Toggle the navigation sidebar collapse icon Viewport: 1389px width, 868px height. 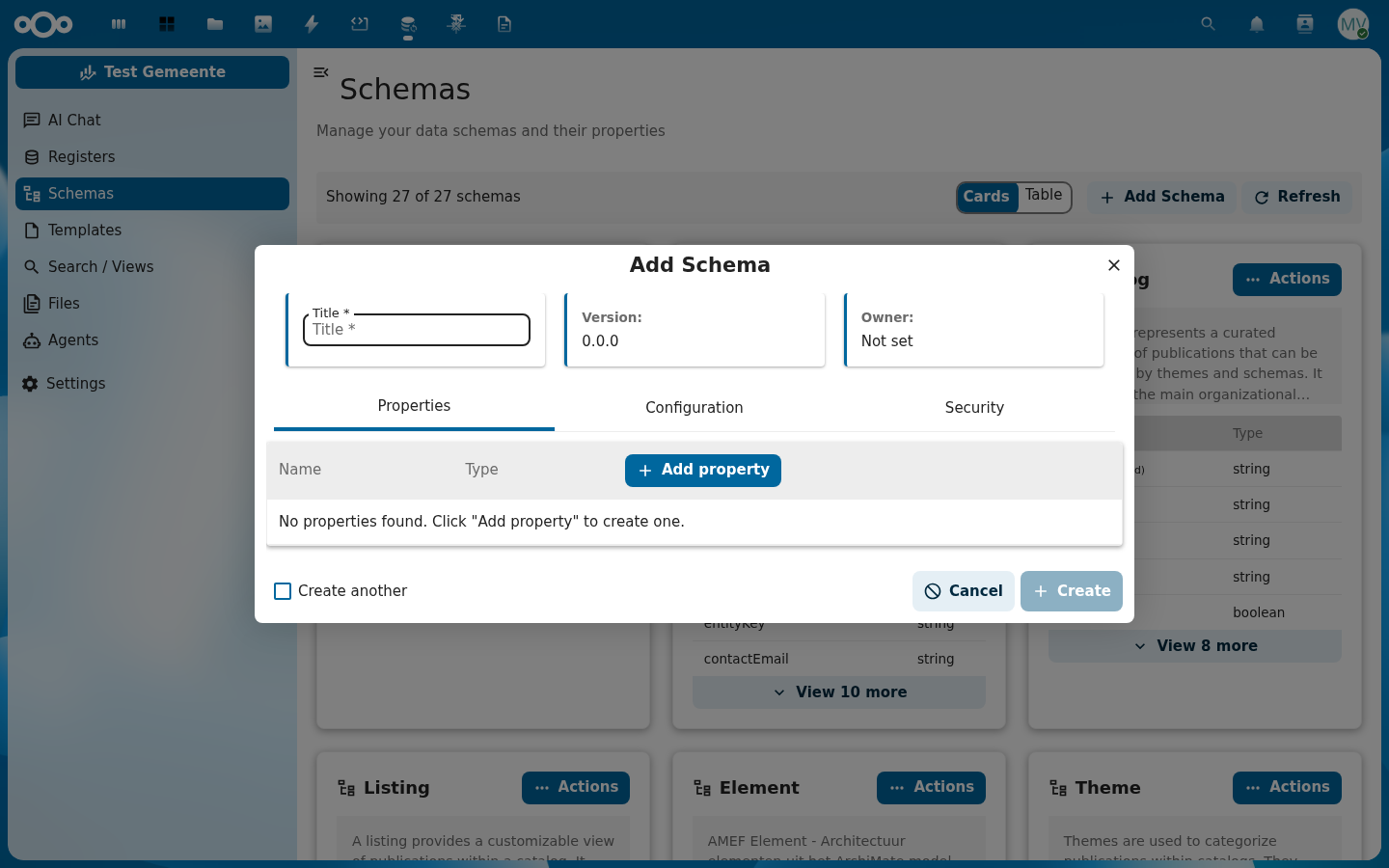click(x=321, y=72)
